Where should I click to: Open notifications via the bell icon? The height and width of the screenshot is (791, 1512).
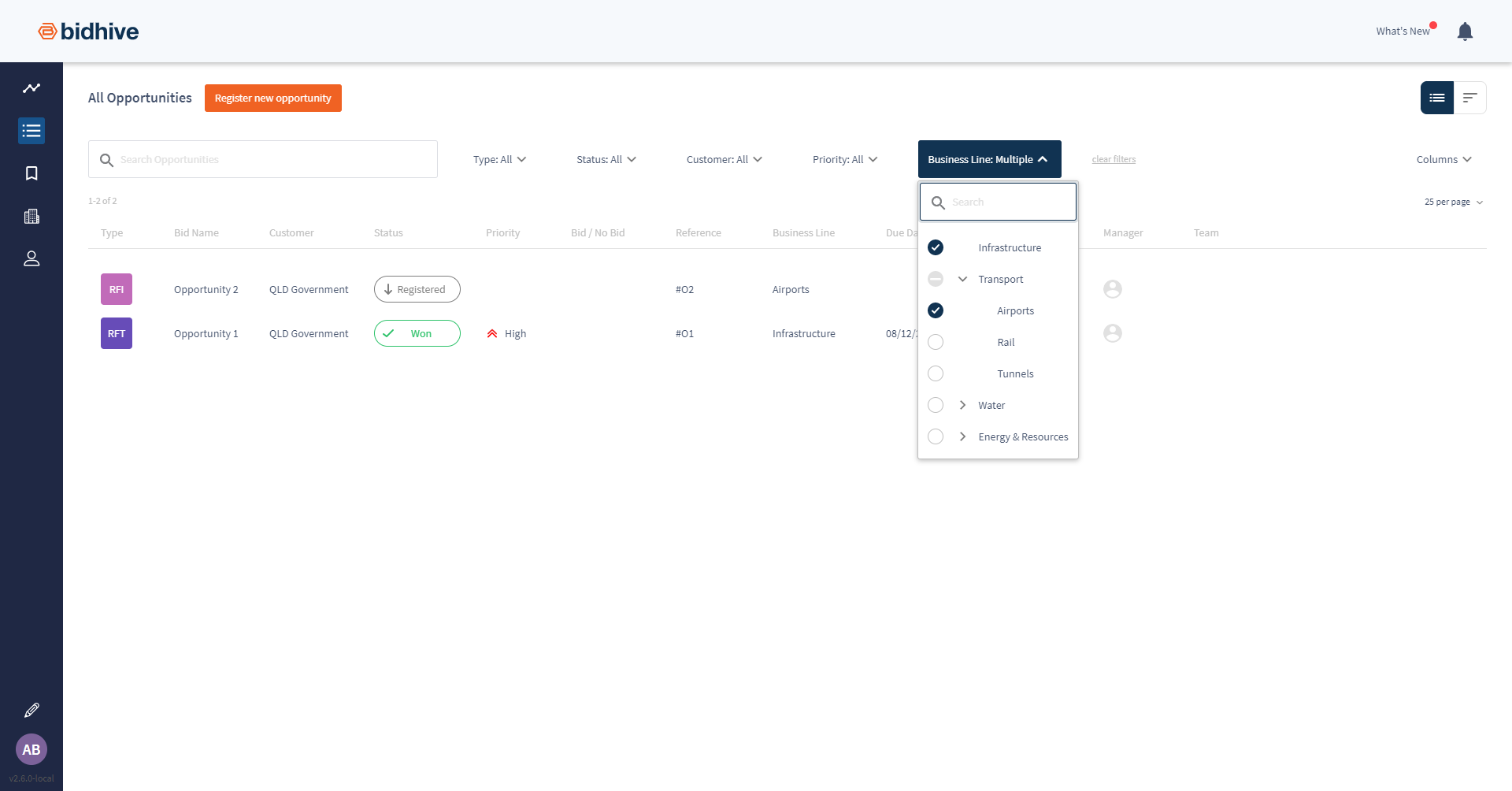1466,31
